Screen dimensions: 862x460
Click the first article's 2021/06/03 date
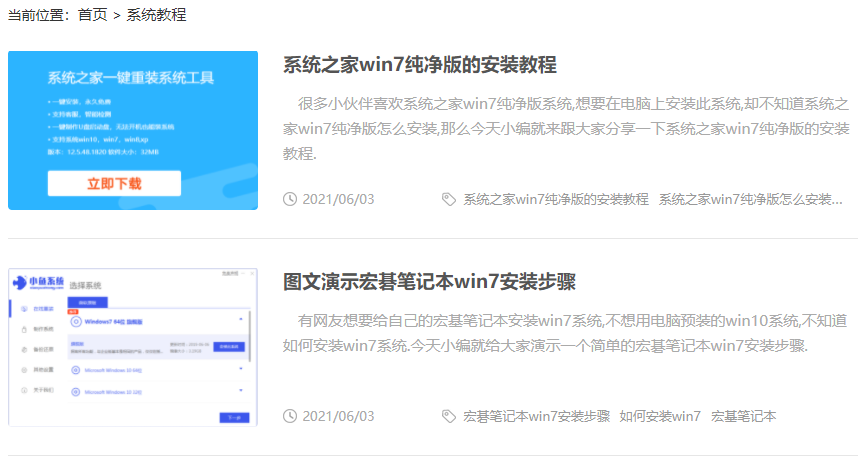pyautogui.click(x=338, y=199)
